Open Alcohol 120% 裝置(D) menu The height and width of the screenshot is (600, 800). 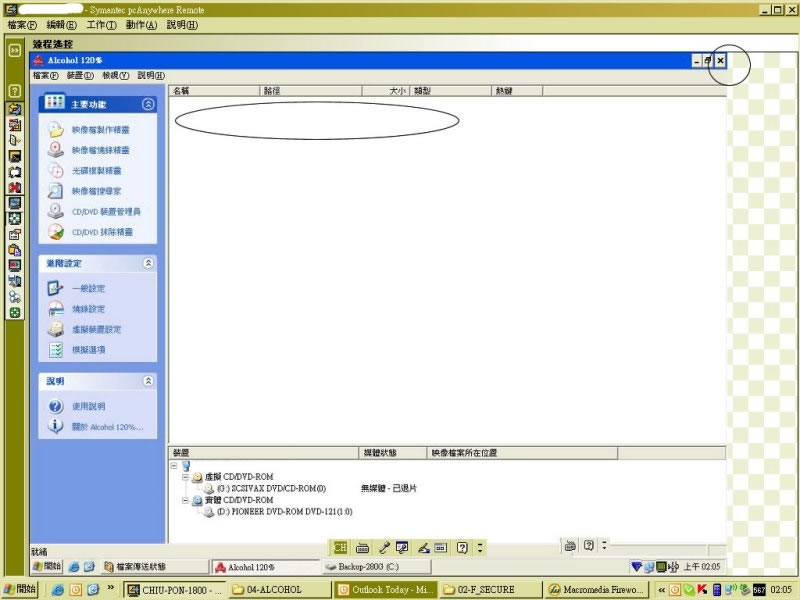tap(80, 76)
